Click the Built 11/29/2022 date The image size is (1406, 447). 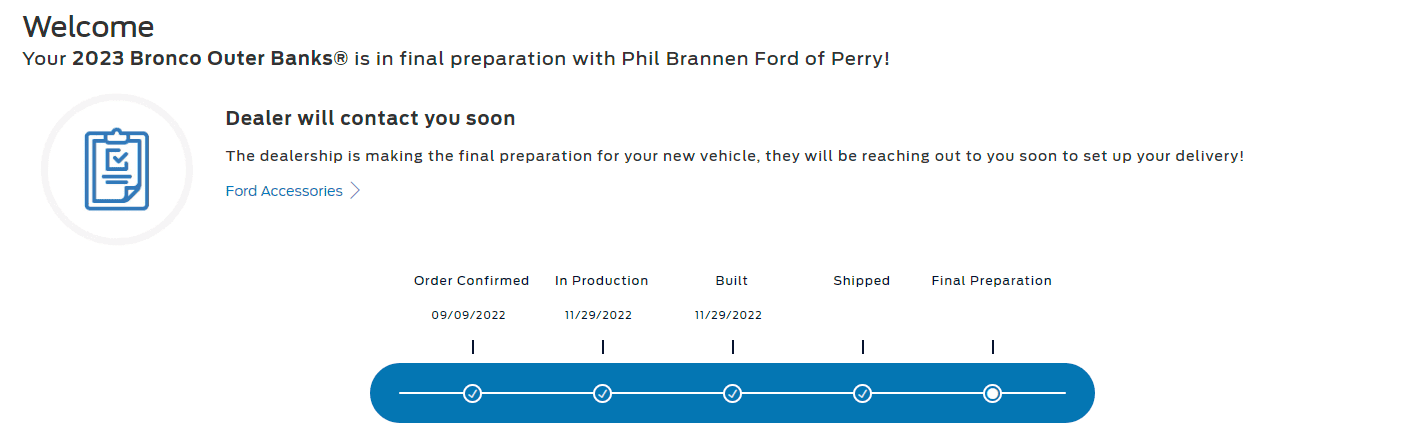(729, 315)
